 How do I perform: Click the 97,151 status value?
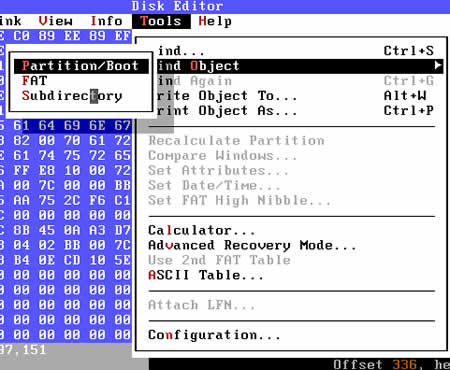point(23,350)
